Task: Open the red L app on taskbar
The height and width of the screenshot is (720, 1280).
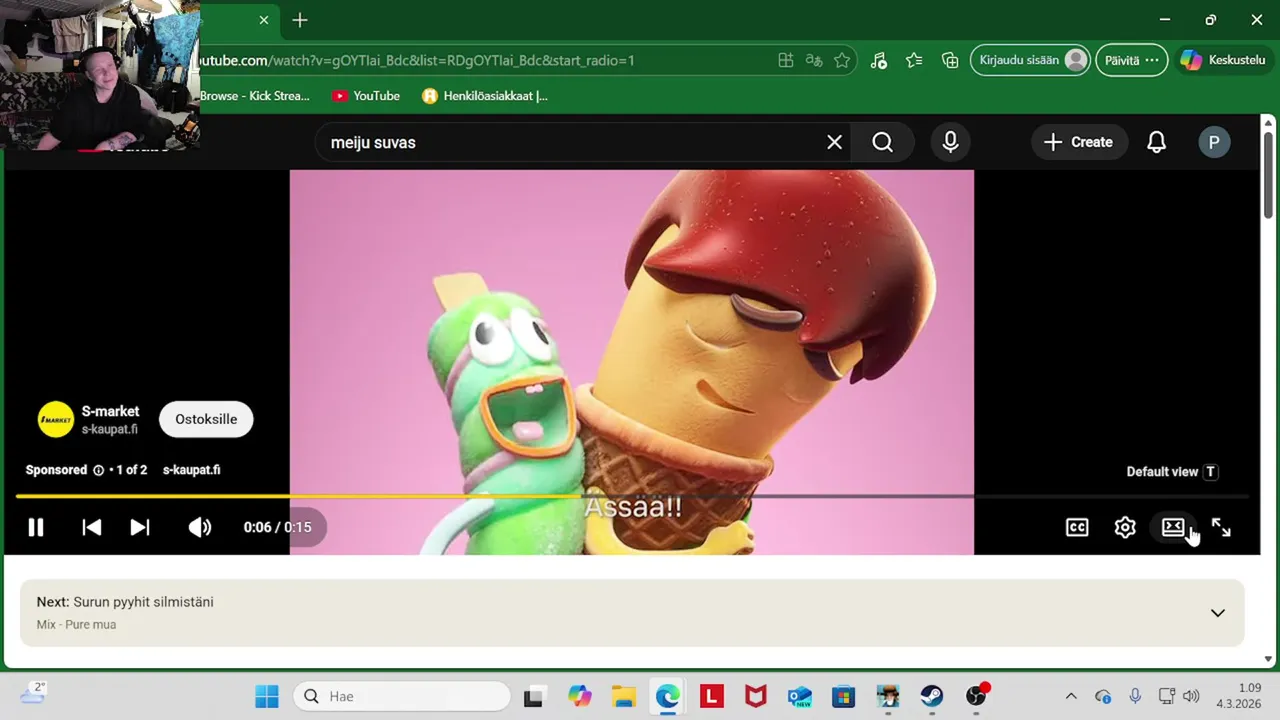Action: (712, 696)
